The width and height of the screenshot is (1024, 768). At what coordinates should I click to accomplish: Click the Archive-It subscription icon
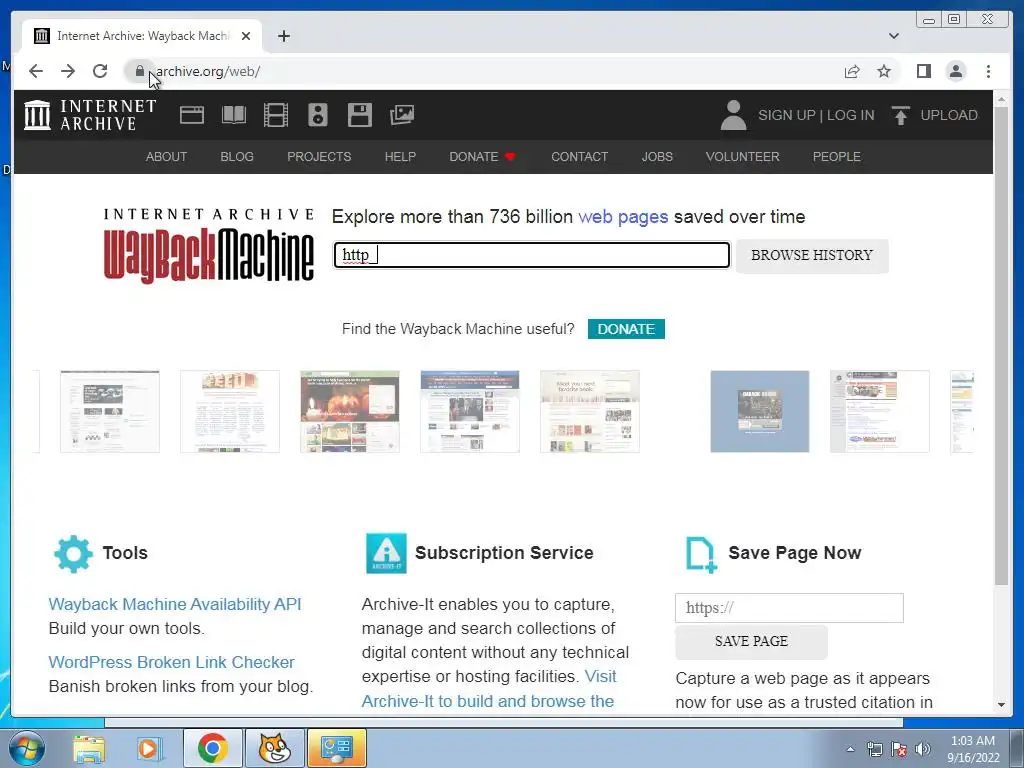pyautogui.click(x=386, y=553)
